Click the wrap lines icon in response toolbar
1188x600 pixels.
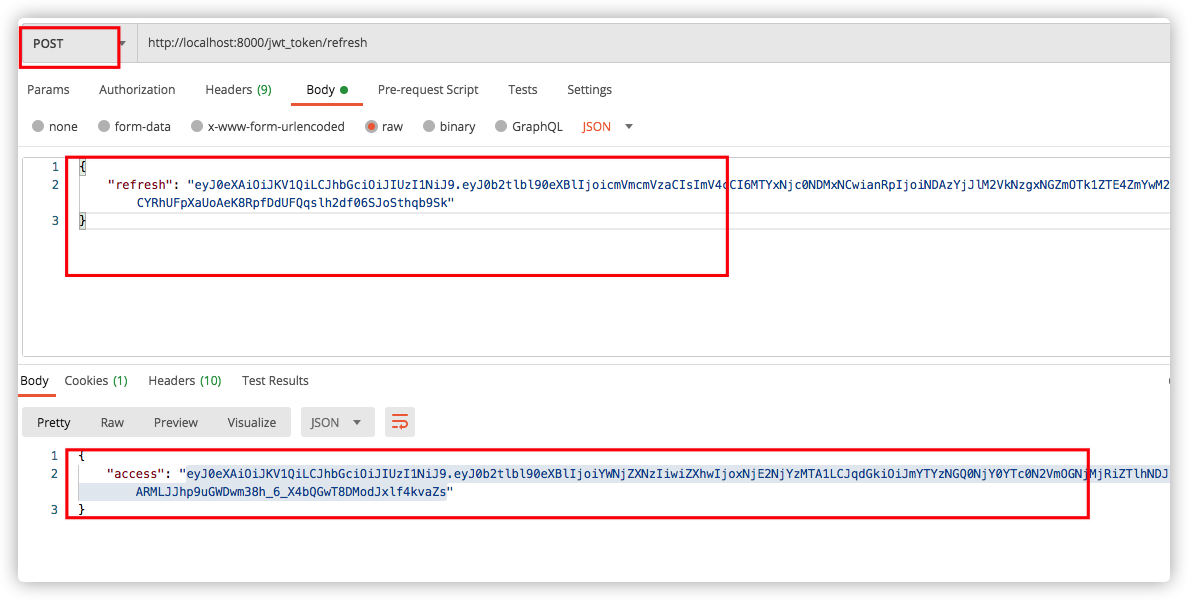(x=400, y=422)
